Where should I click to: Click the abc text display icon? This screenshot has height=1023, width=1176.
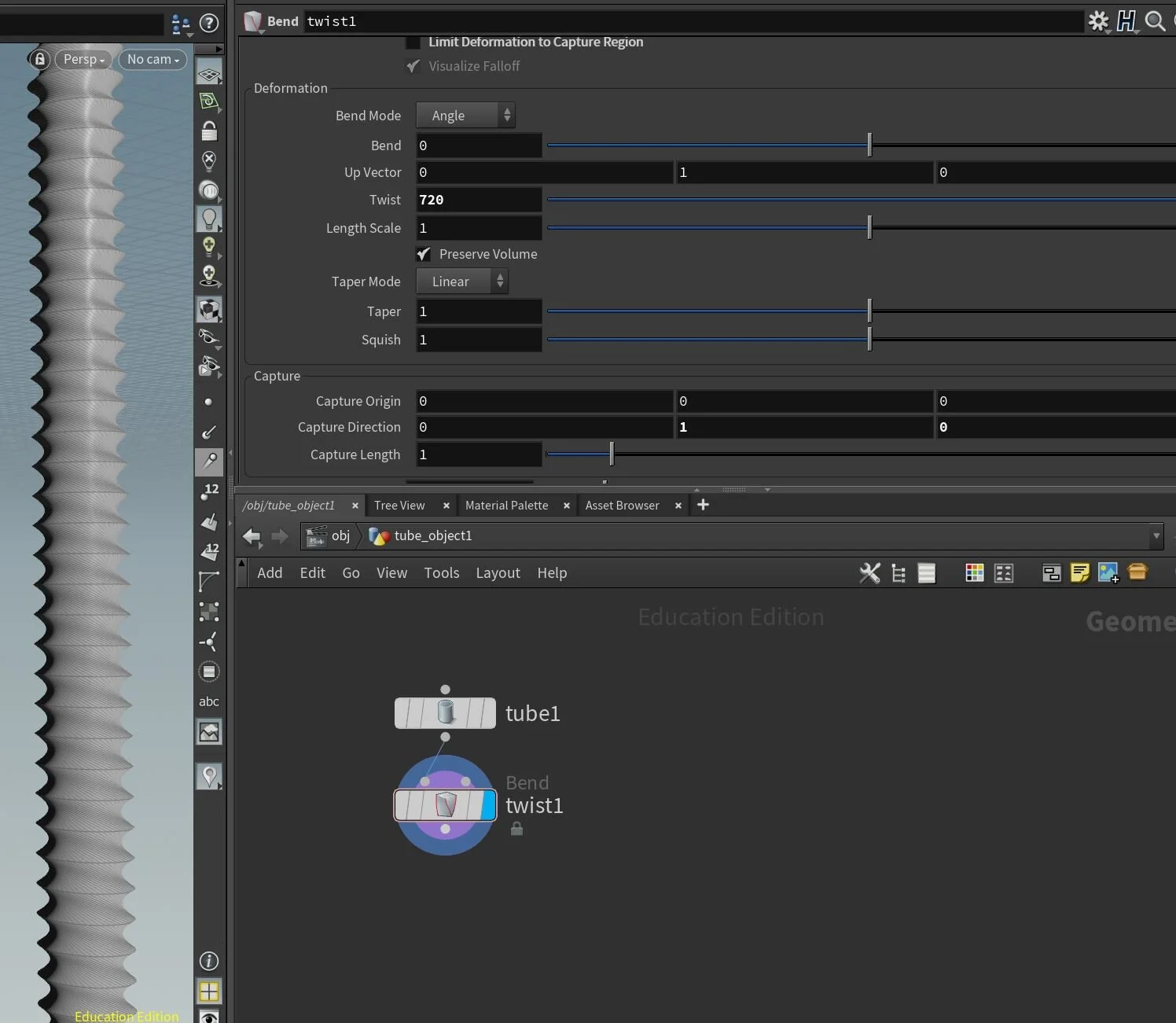pyautogui.click(x=208, y=701)
